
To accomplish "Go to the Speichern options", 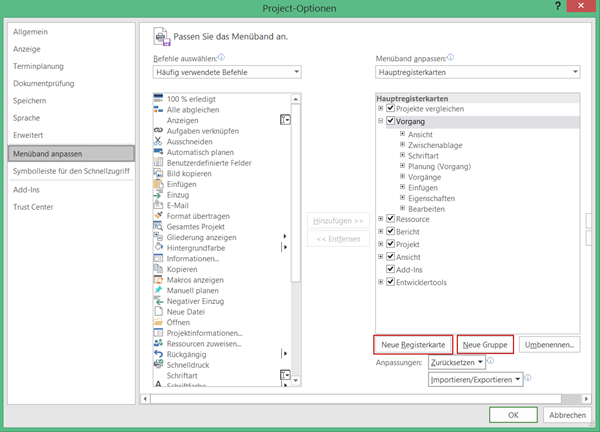I will pyautogui.click(x=29, y=101).
